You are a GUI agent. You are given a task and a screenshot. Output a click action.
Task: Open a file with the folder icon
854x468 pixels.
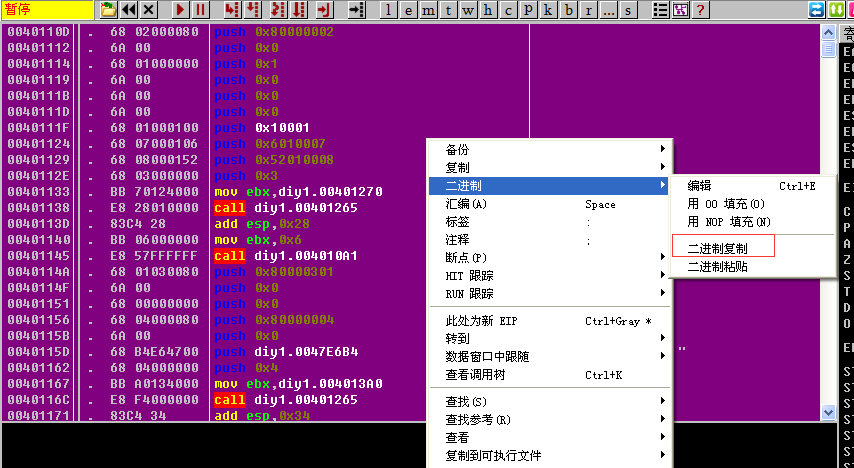coord(109,9)
